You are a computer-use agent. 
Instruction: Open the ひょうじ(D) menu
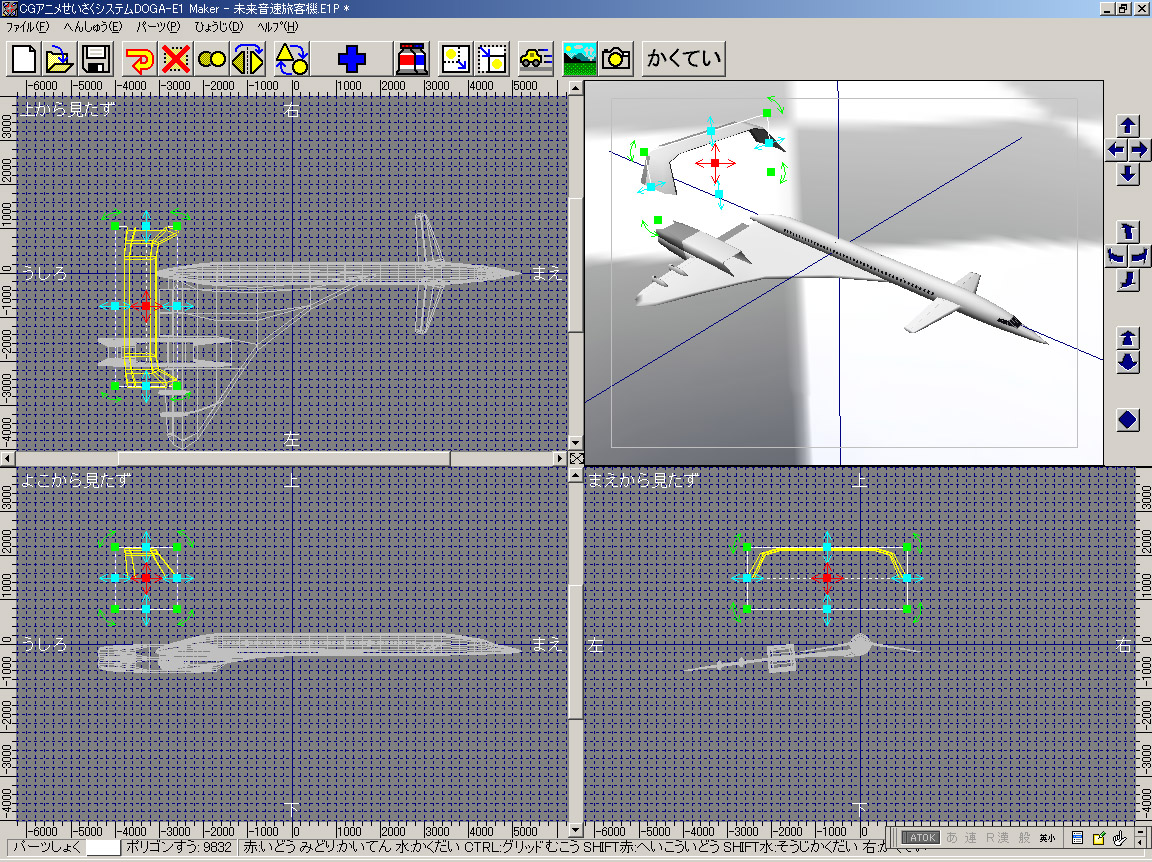(218, 26)
